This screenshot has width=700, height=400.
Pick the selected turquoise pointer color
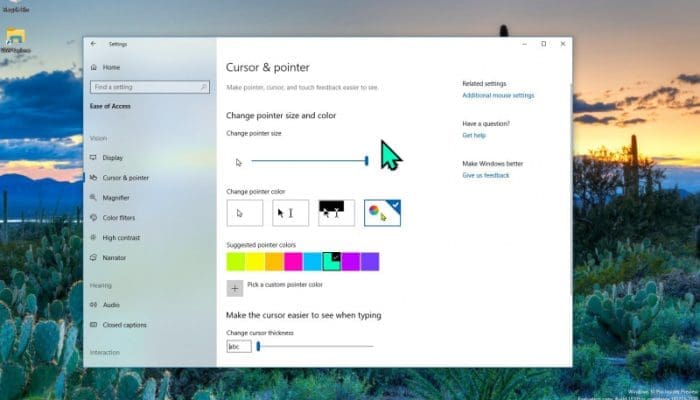pyautogui.click(x=332, y=262)
